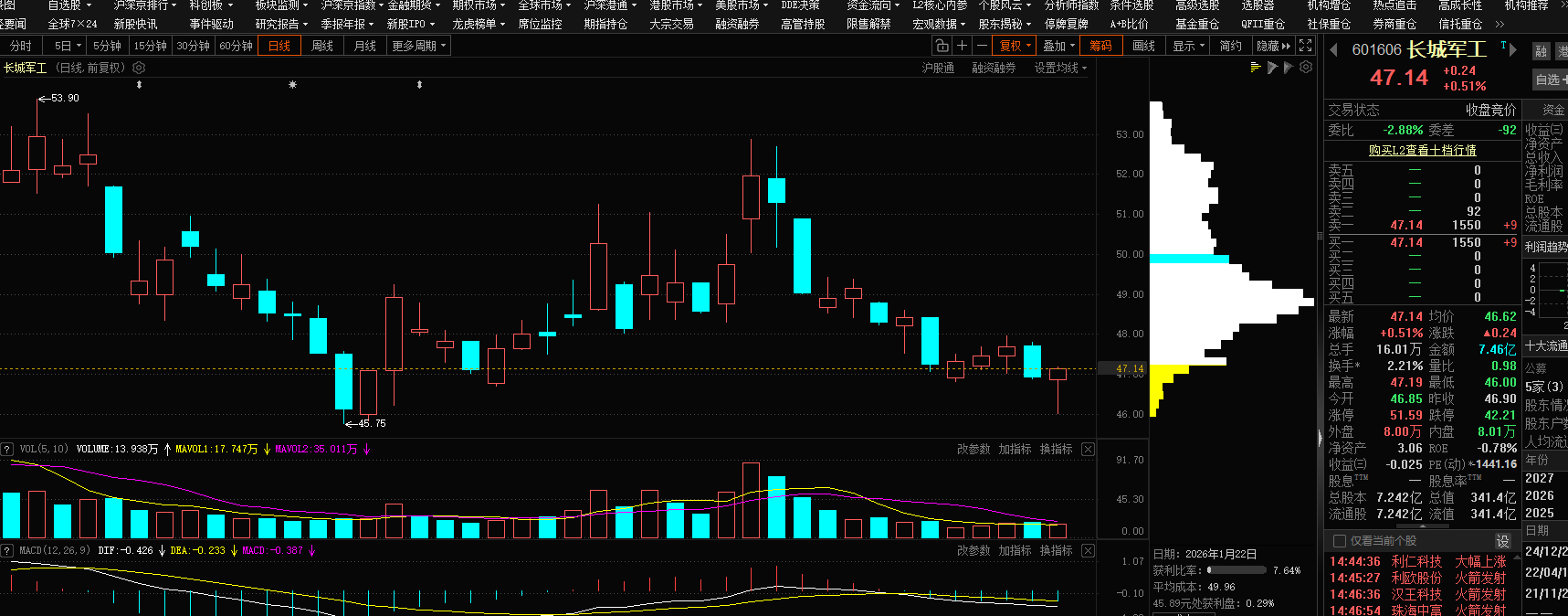Open 大宗交易 menu item
1568x616 pixels.
point(671,24)
